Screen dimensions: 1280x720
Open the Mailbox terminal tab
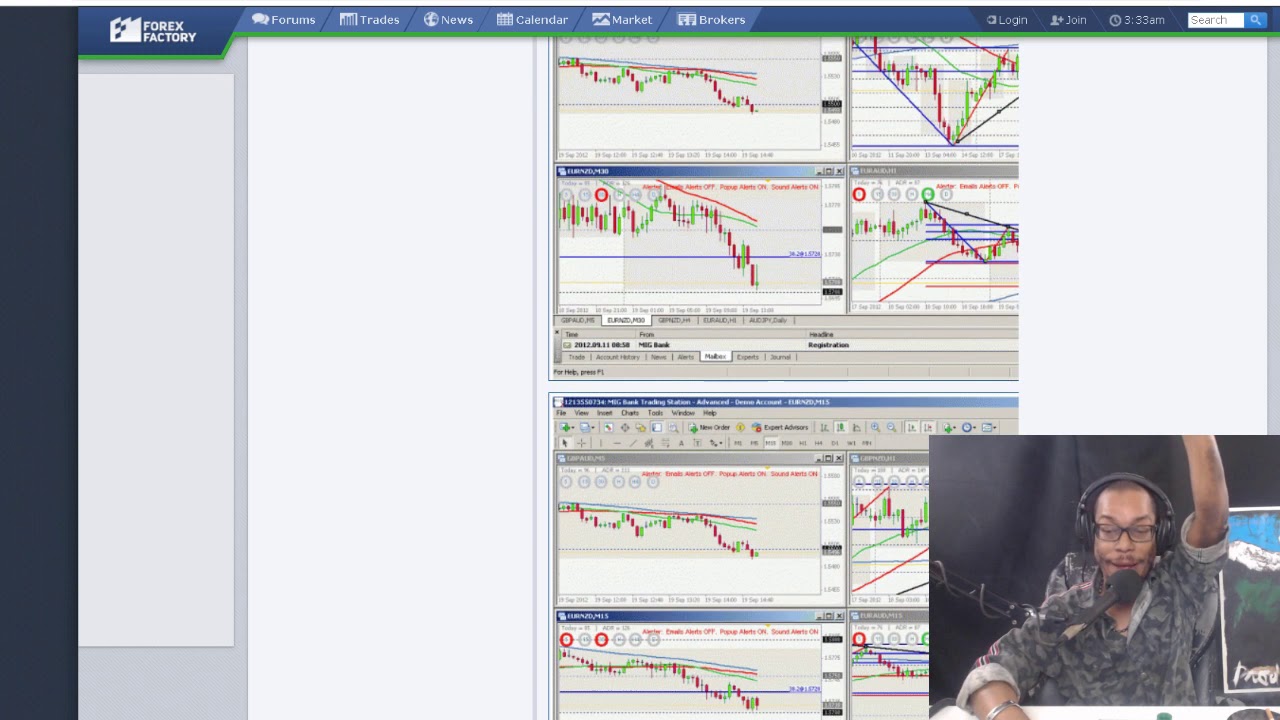715,357
